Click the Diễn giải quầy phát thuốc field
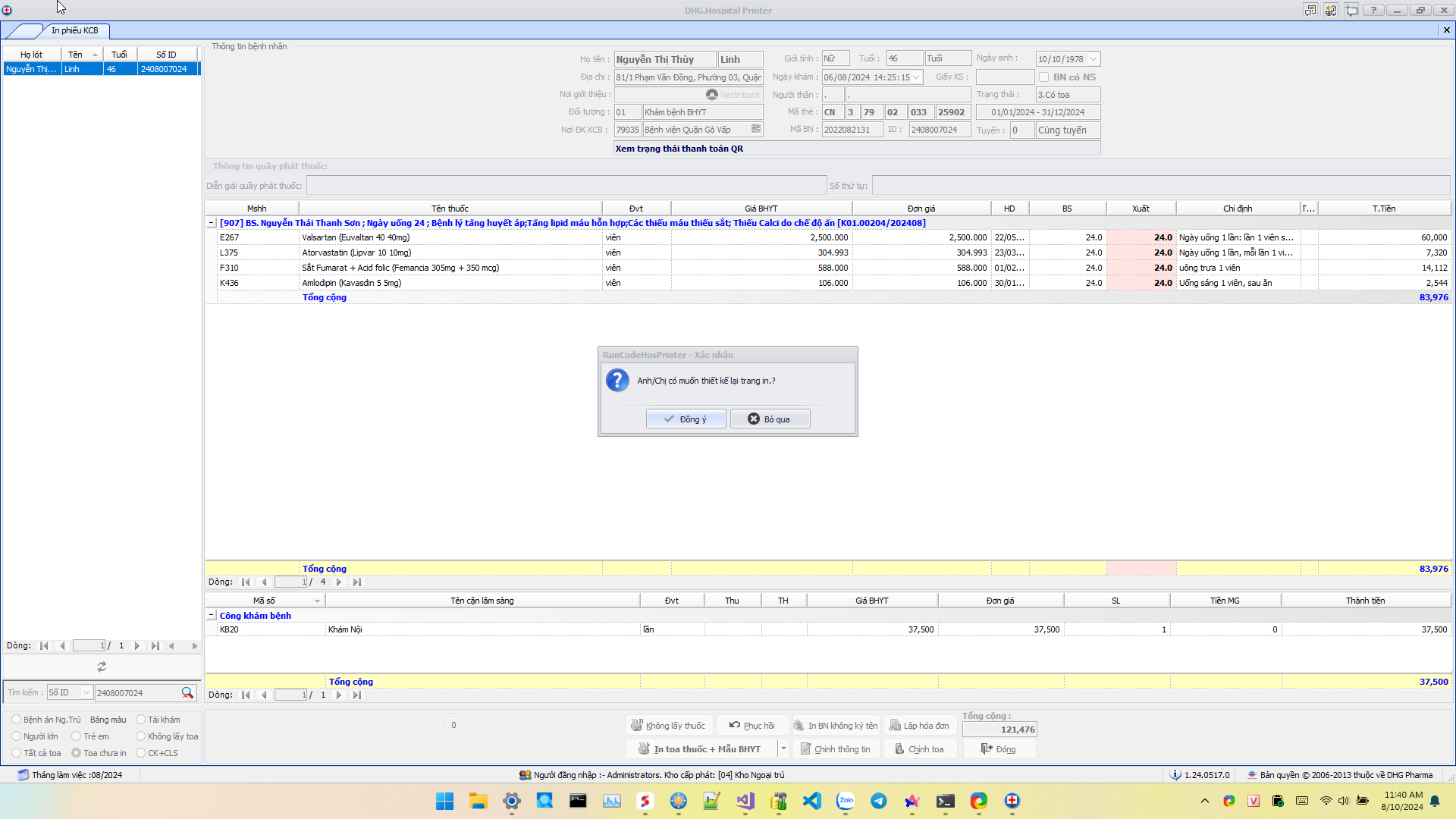Screen dimensions: 1456x819 pyautogui.click(x=566, y=186)
